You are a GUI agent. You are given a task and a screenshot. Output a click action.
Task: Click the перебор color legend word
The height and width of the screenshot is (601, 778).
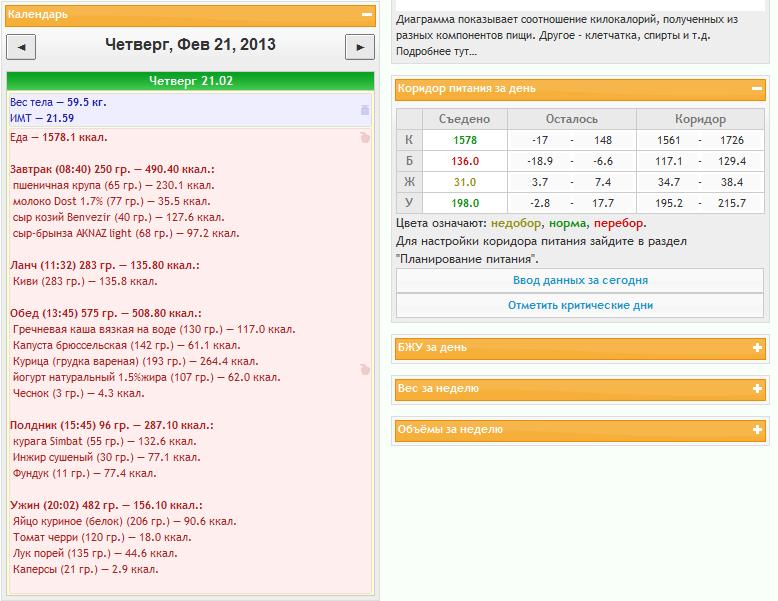pos(619,223)
